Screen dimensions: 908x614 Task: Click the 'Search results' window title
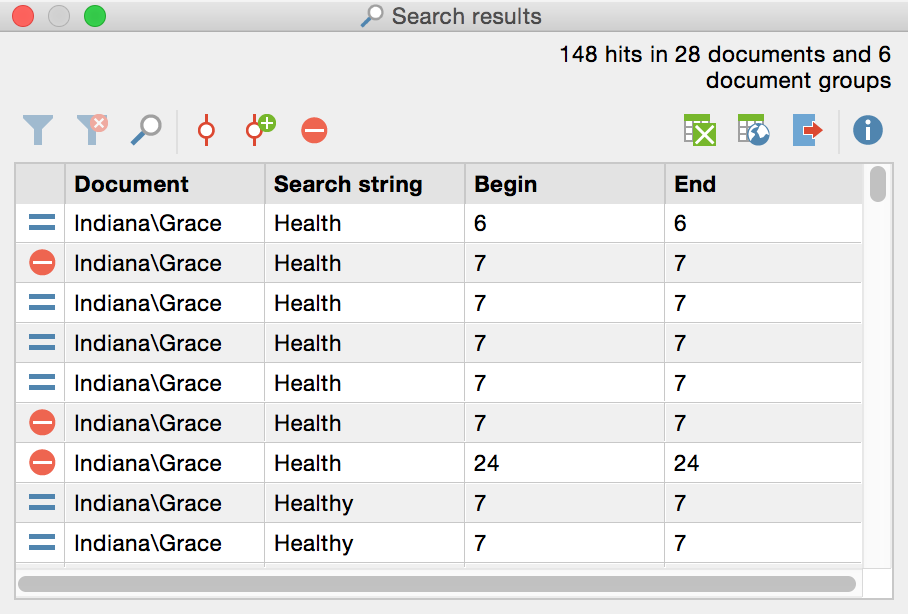pos(466,16)
